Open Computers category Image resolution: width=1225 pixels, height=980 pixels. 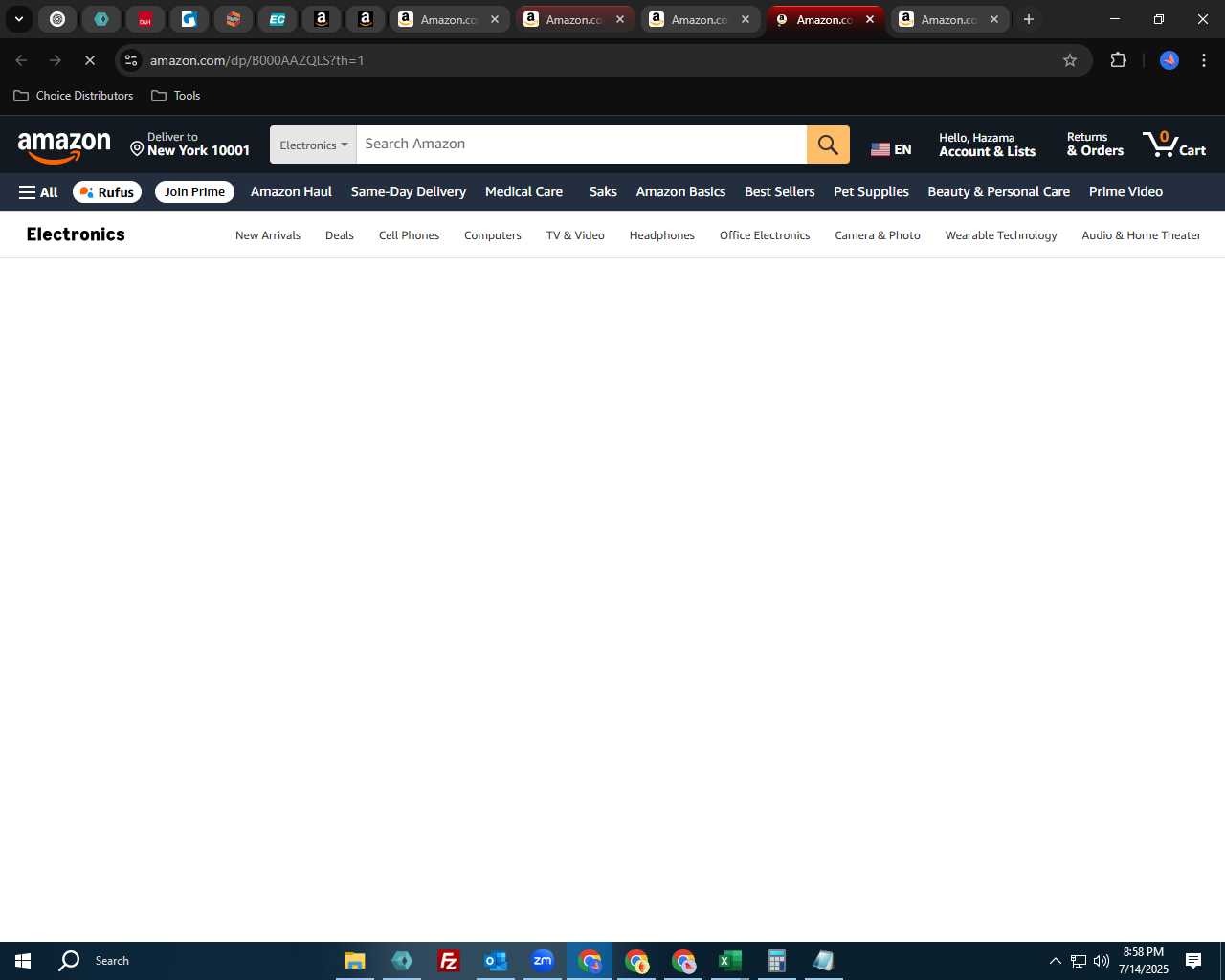click(x=493, y=235)
